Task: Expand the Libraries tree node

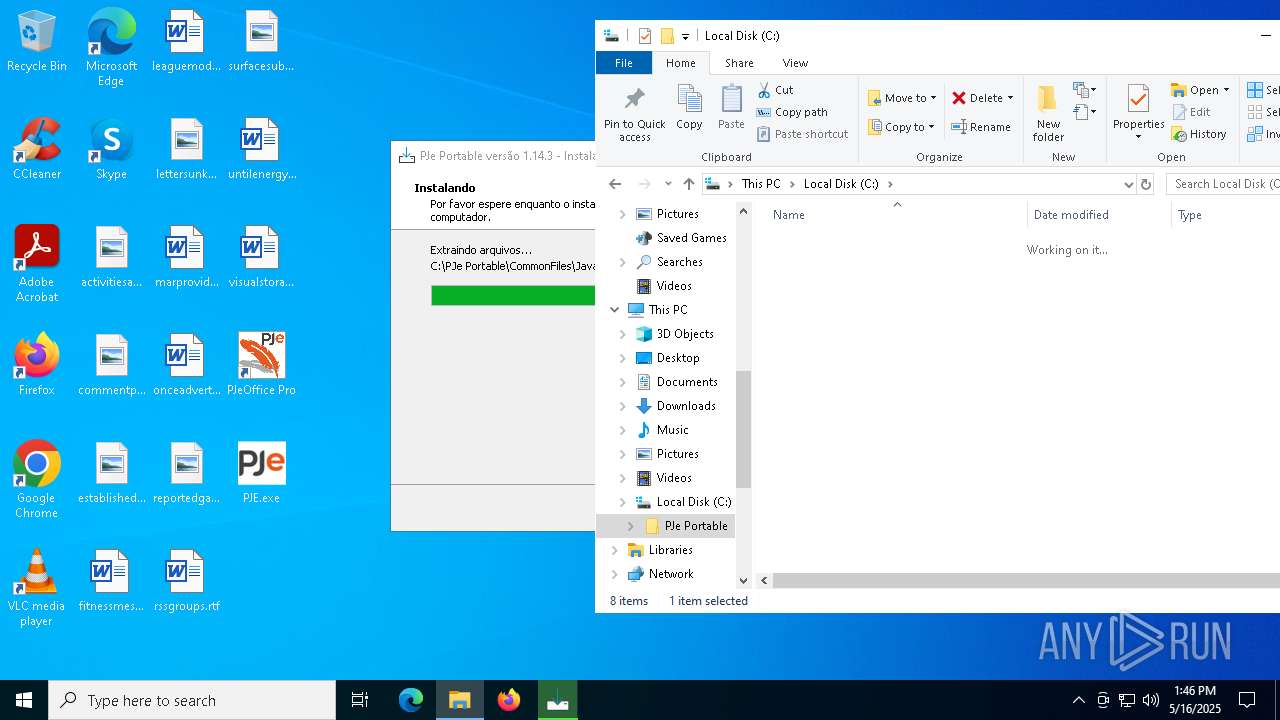Action: point(615,550)
